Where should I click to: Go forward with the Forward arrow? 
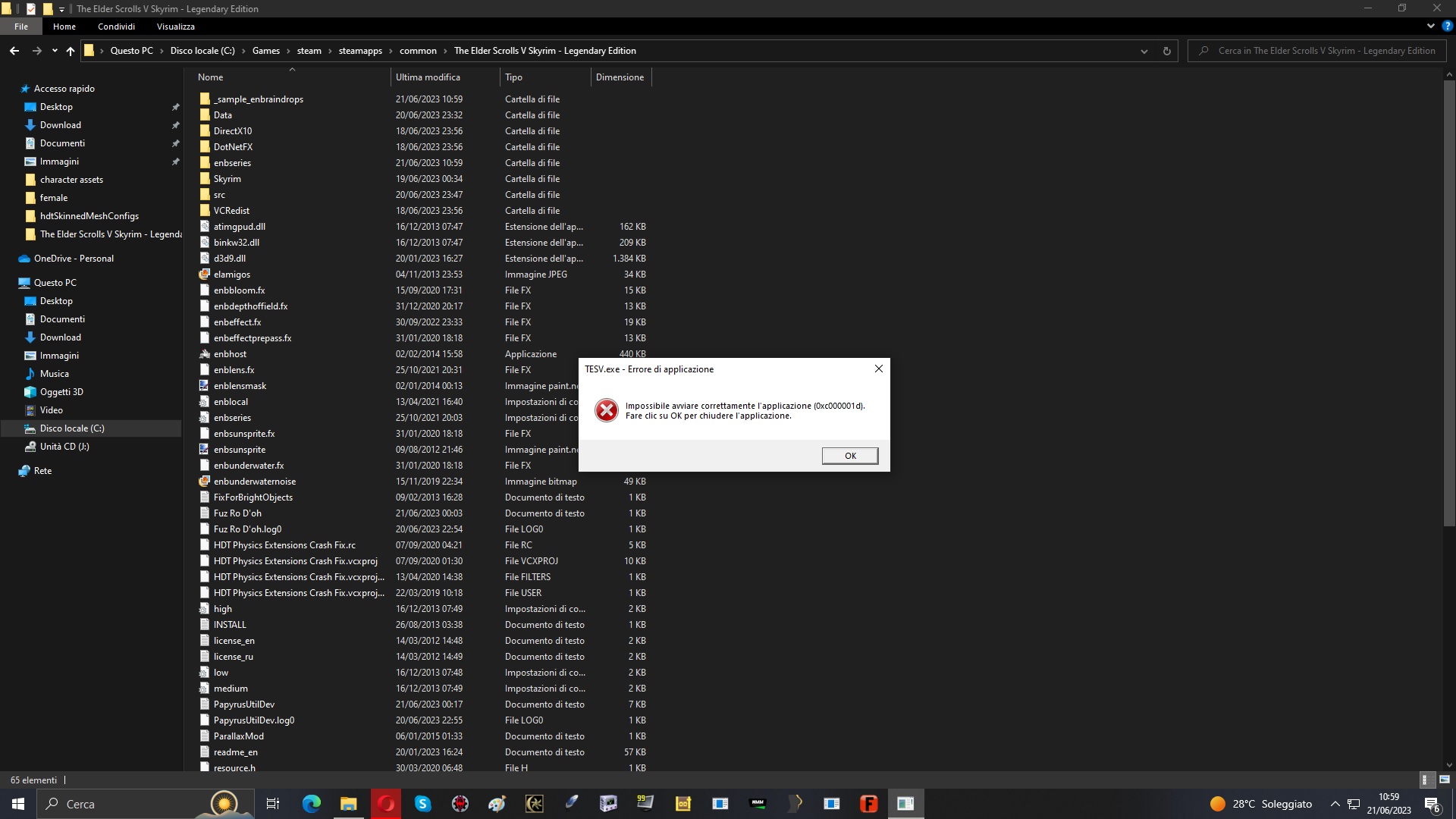(36, 51)
